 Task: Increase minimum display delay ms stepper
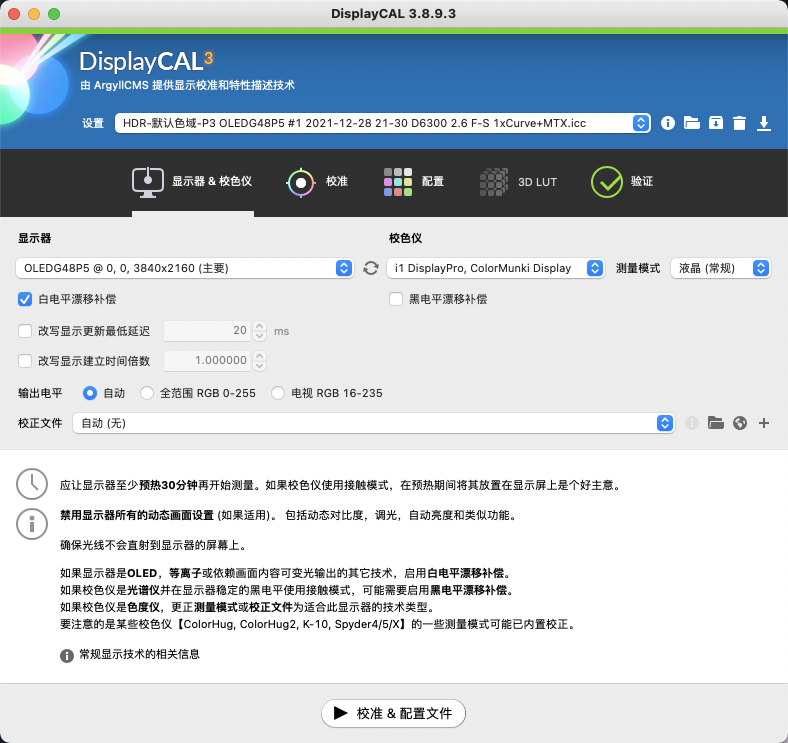click(x=259, y=326)
